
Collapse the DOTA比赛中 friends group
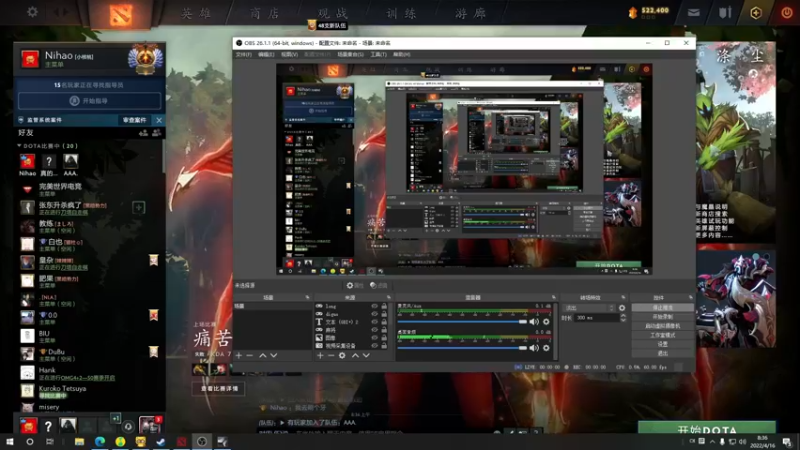pyautogui.click(x=19, y=146)
